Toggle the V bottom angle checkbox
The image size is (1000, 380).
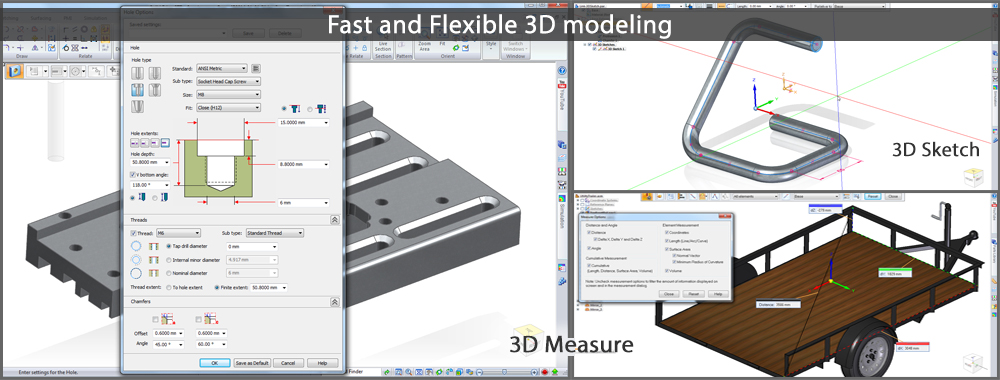click(x=133, y=175)
